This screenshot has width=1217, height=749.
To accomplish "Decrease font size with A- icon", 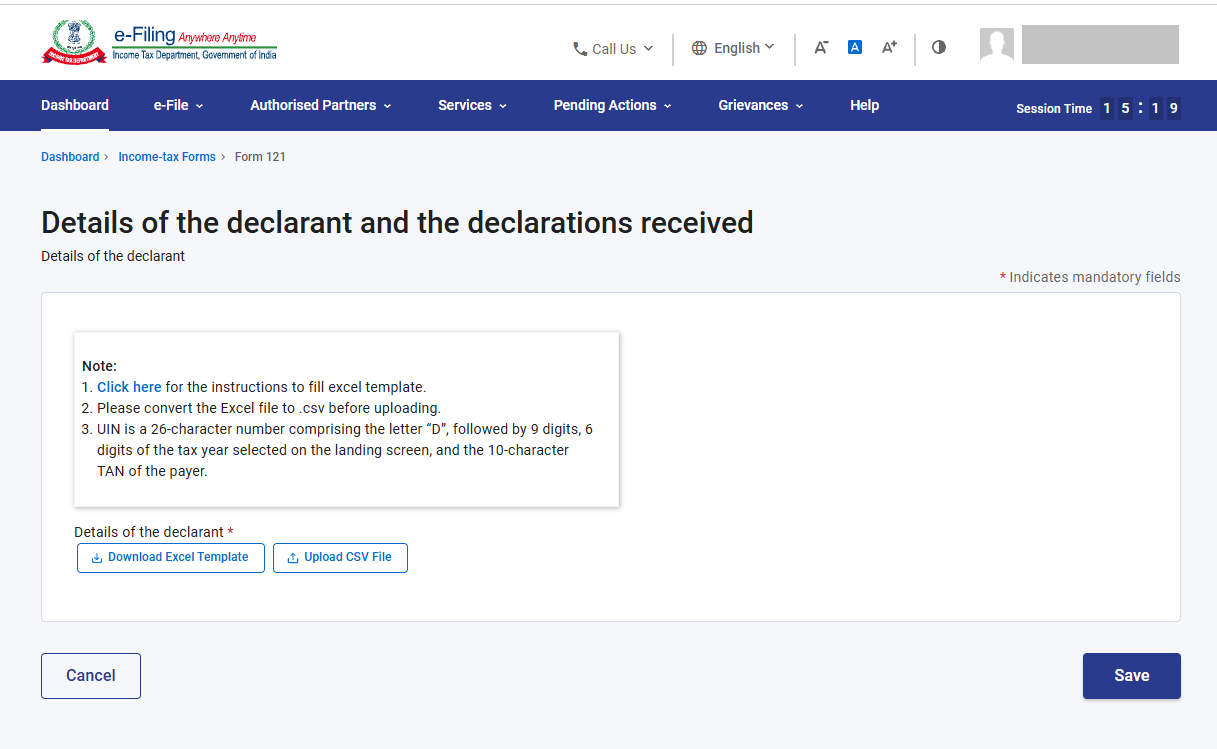I will (821, 47).
